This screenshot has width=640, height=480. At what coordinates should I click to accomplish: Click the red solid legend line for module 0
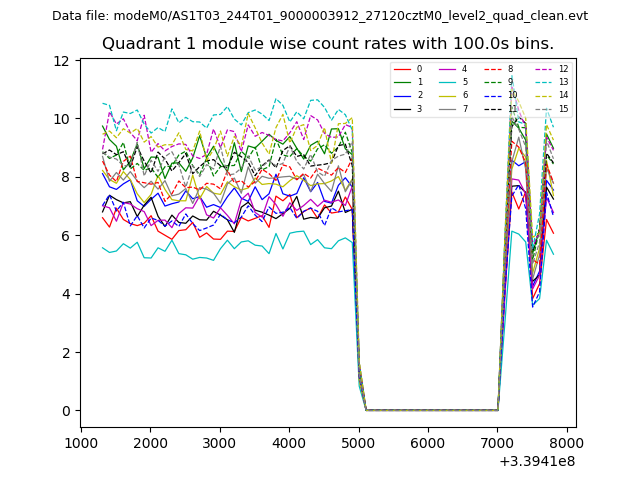pyautogui.click(x=402, y=69)
